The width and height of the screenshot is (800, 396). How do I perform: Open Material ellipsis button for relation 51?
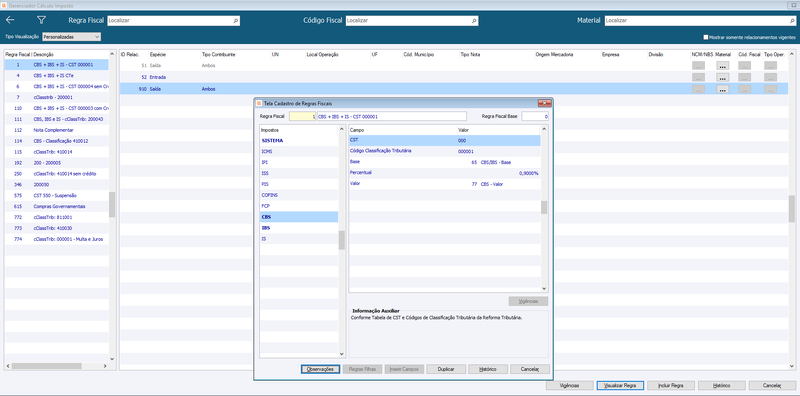(722, 66)
